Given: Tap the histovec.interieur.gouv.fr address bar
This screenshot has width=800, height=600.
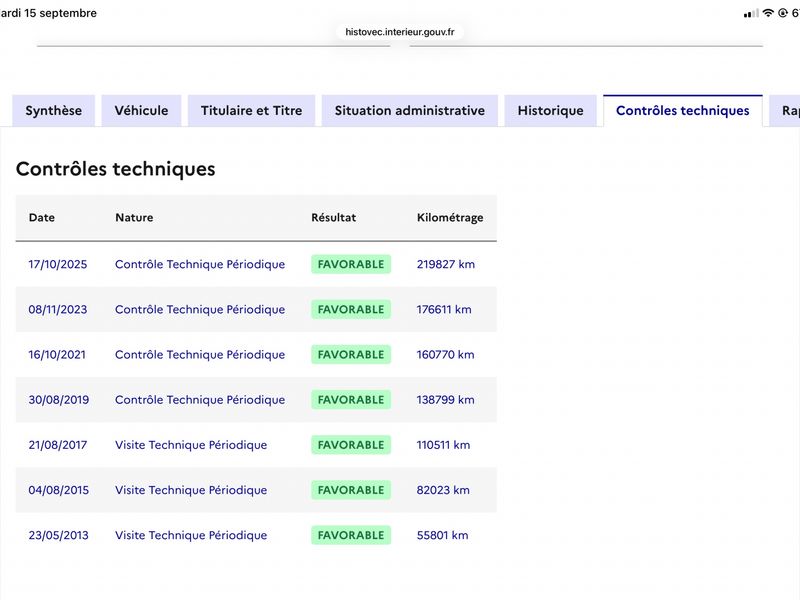Looking at the screenshot, I should point(399,32).
